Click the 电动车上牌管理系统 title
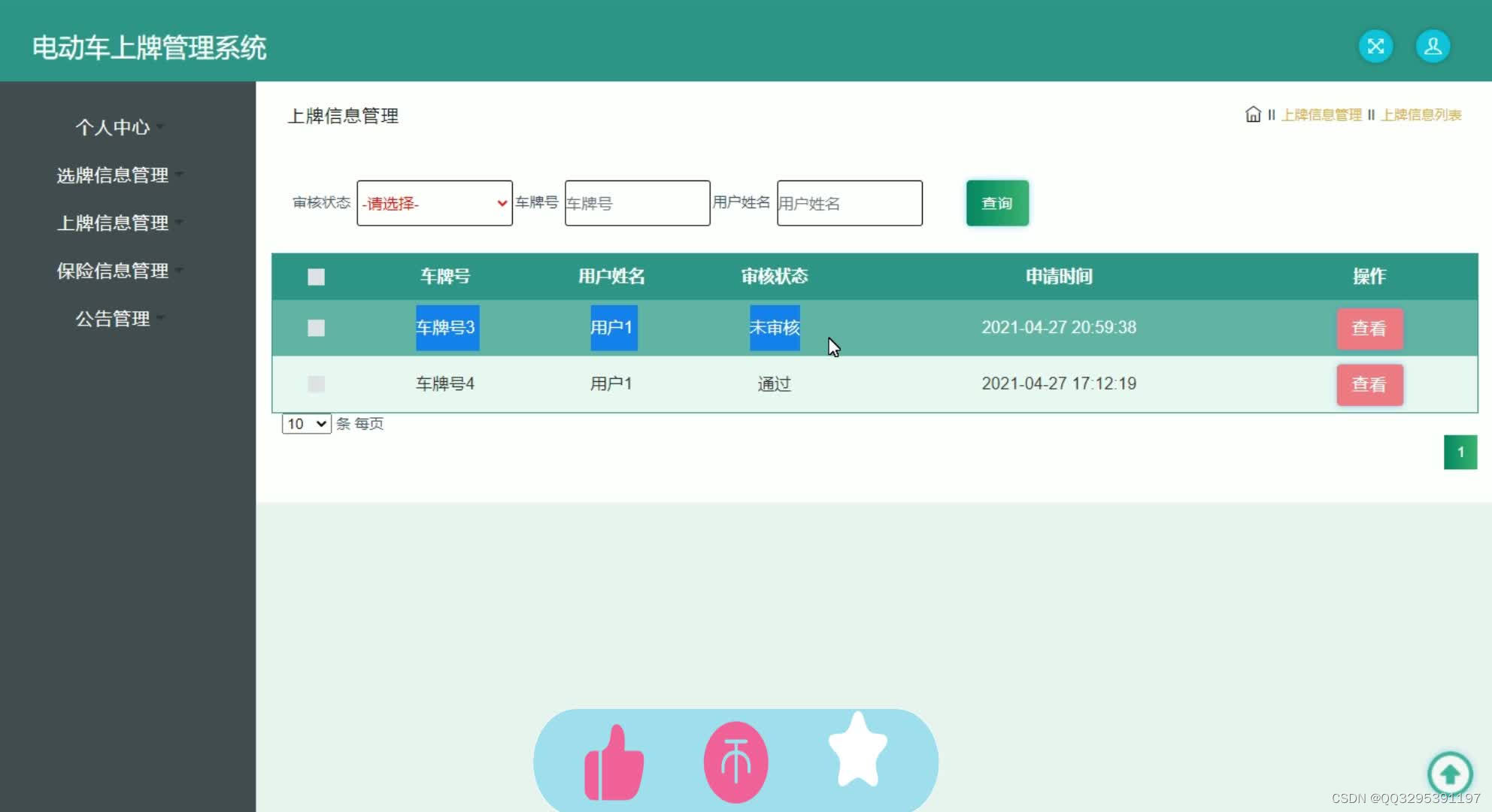The width and height of the screenshot is (1492, 812). click(x=149, y=47)
